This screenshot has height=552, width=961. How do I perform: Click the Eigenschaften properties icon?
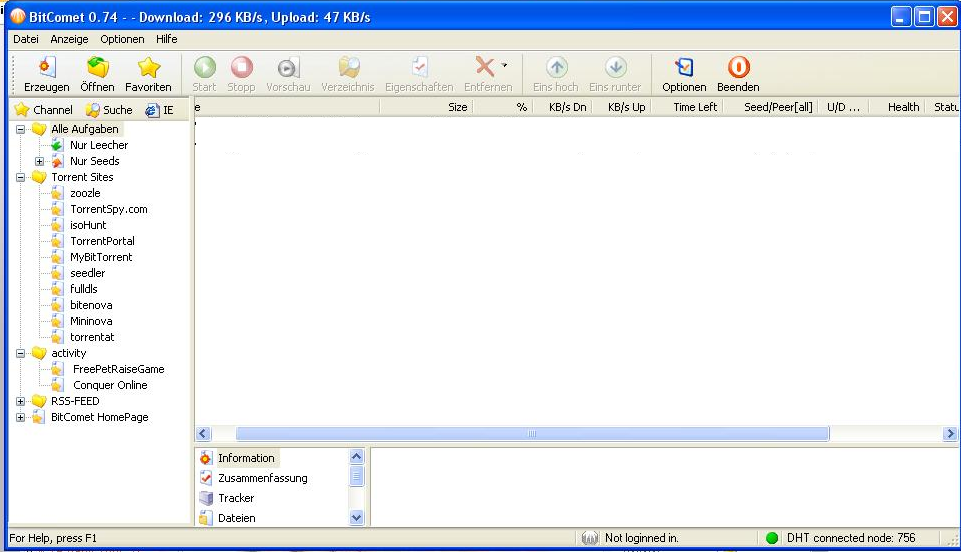pyautogui.click(x=420, y=67)
